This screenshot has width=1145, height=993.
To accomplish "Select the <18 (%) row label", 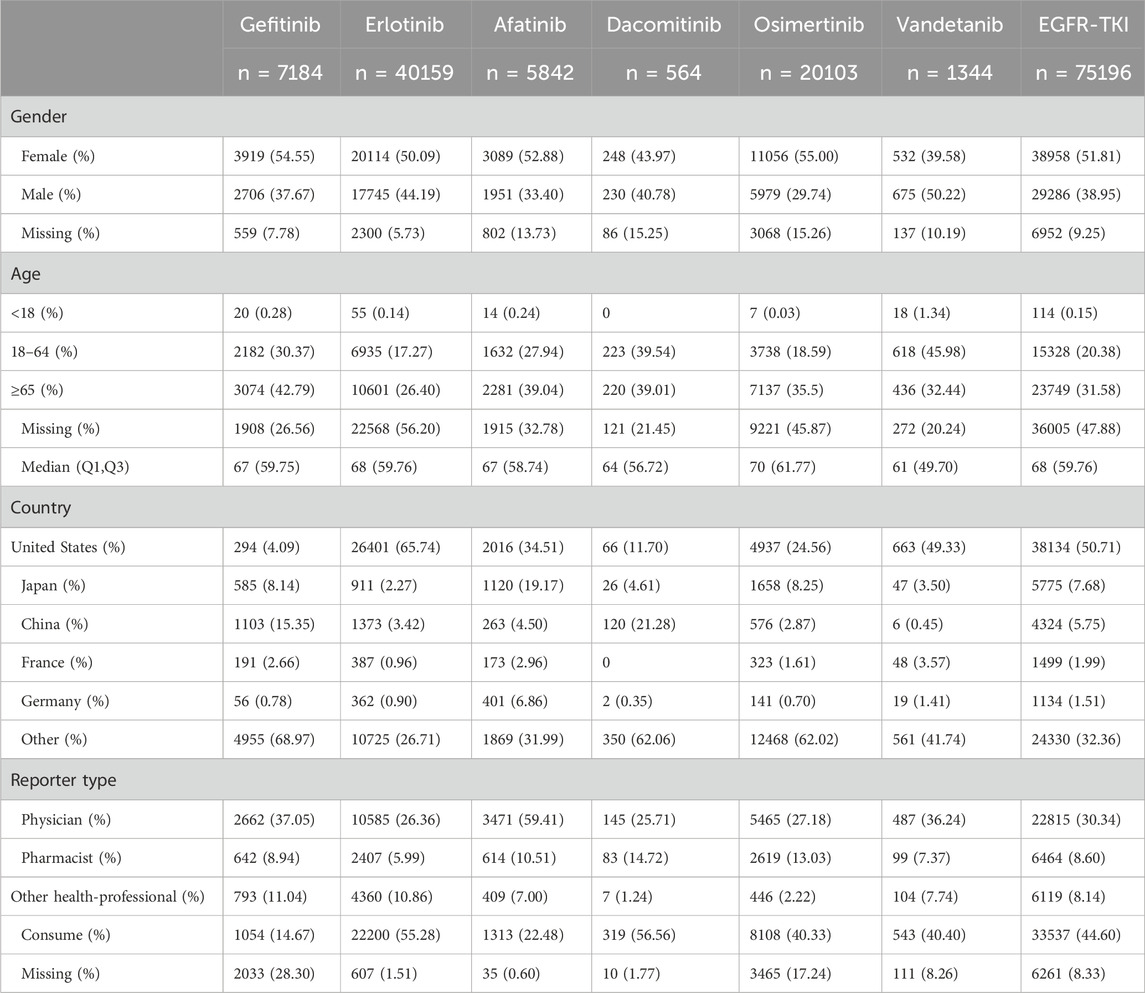I will pos(37,313).
